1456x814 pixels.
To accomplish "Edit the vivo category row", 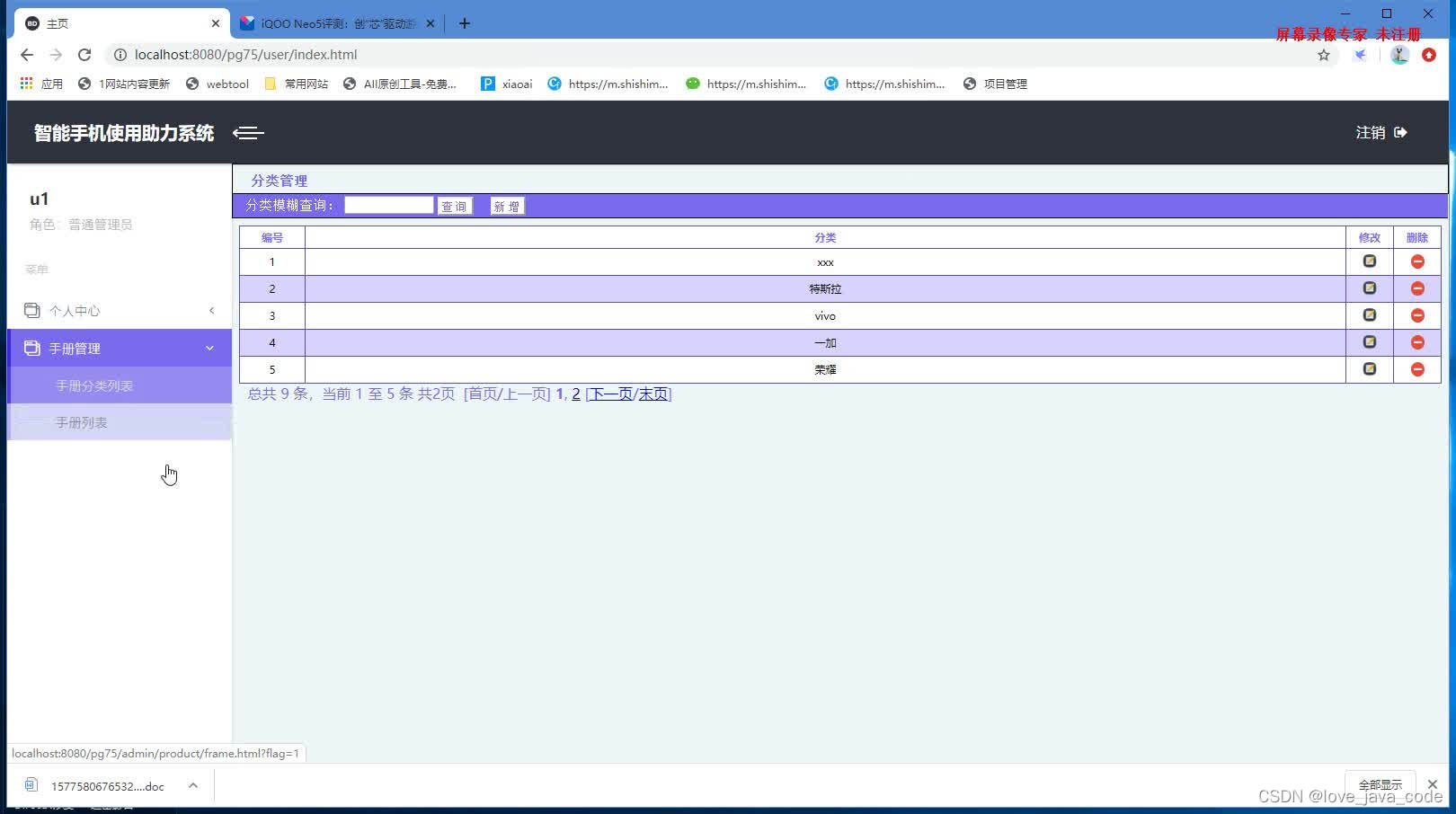I will click(1369, 315).
